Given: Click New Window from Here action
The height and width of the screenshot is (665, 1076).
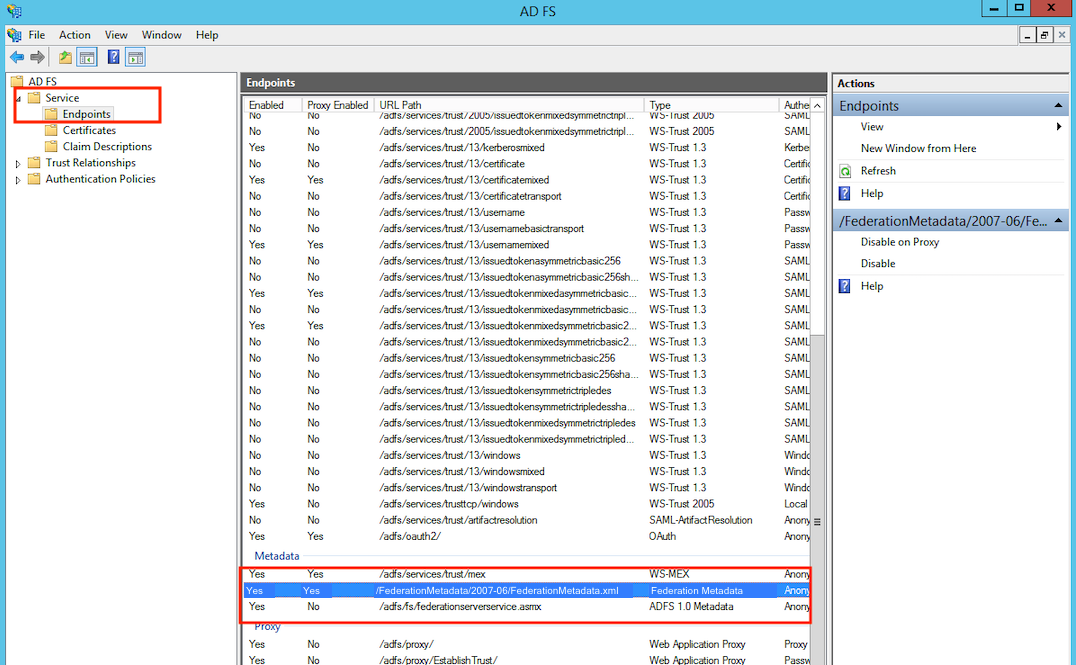Looking at the screenshot, I should pyautogui.click(x=918, y=148).
